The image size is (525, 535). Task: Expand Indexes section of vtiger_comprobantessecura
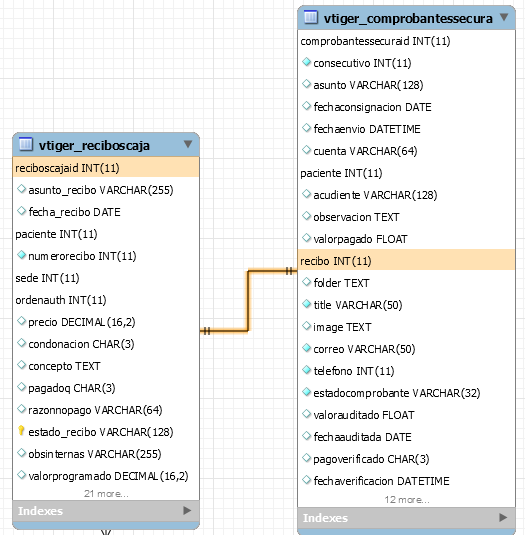503,517
